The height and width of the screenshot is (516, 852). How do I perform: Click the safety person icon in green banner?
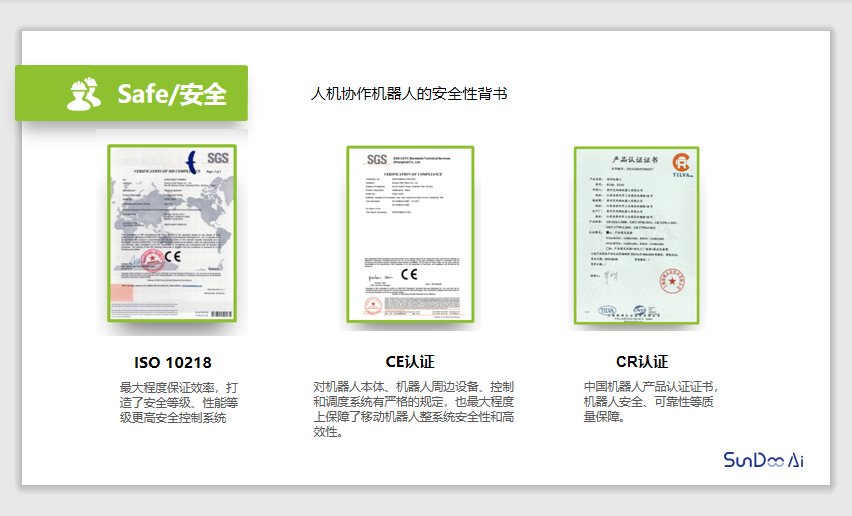84,93
